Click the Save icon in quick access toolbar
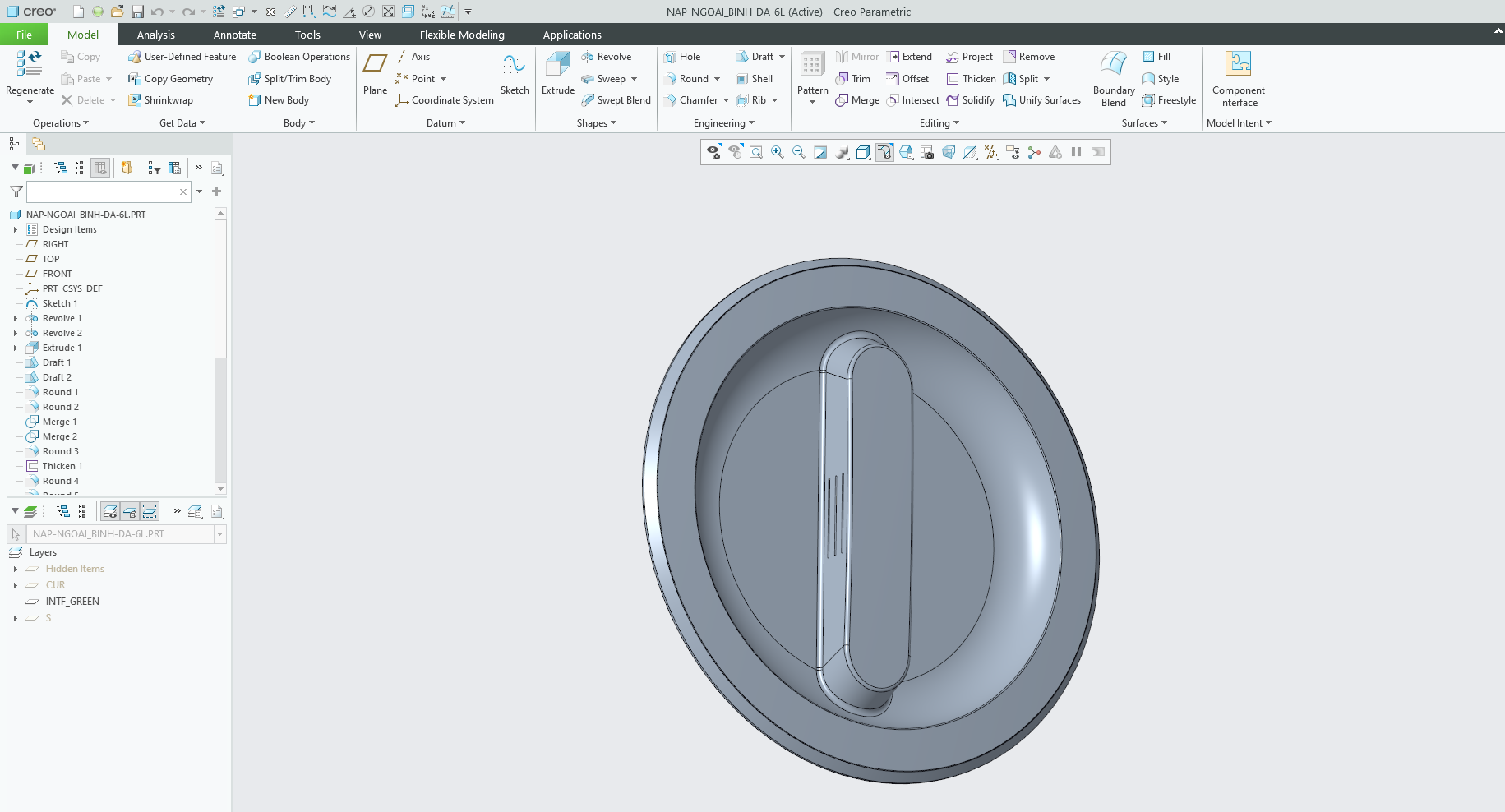The height and width of the screenshot is (812, 1505). [x=137, y=12]
